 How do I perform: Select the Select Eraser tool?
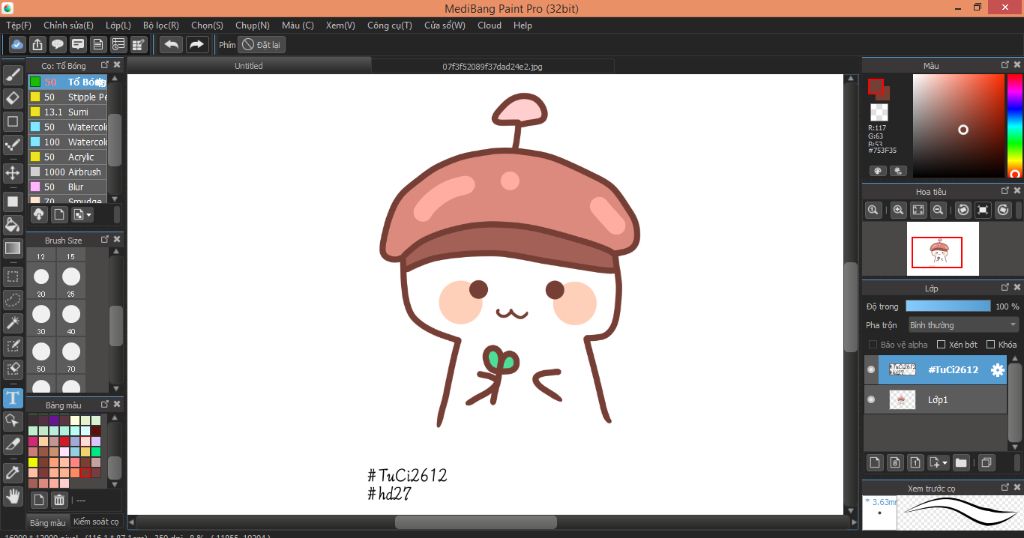[12, 369]
